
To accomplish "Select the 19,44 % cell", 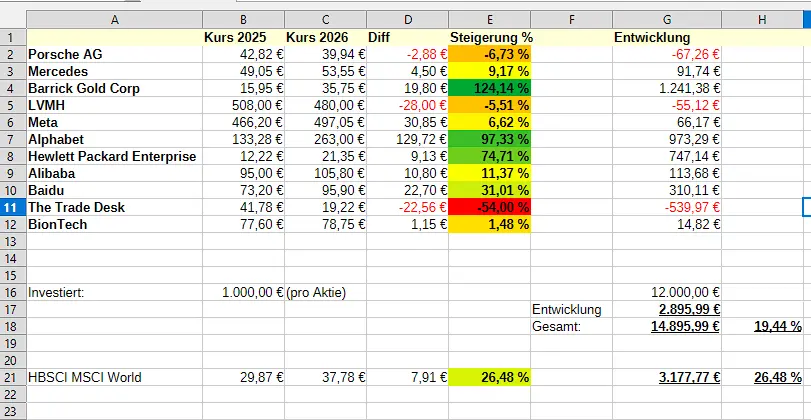I will click(x=765, y=326).
